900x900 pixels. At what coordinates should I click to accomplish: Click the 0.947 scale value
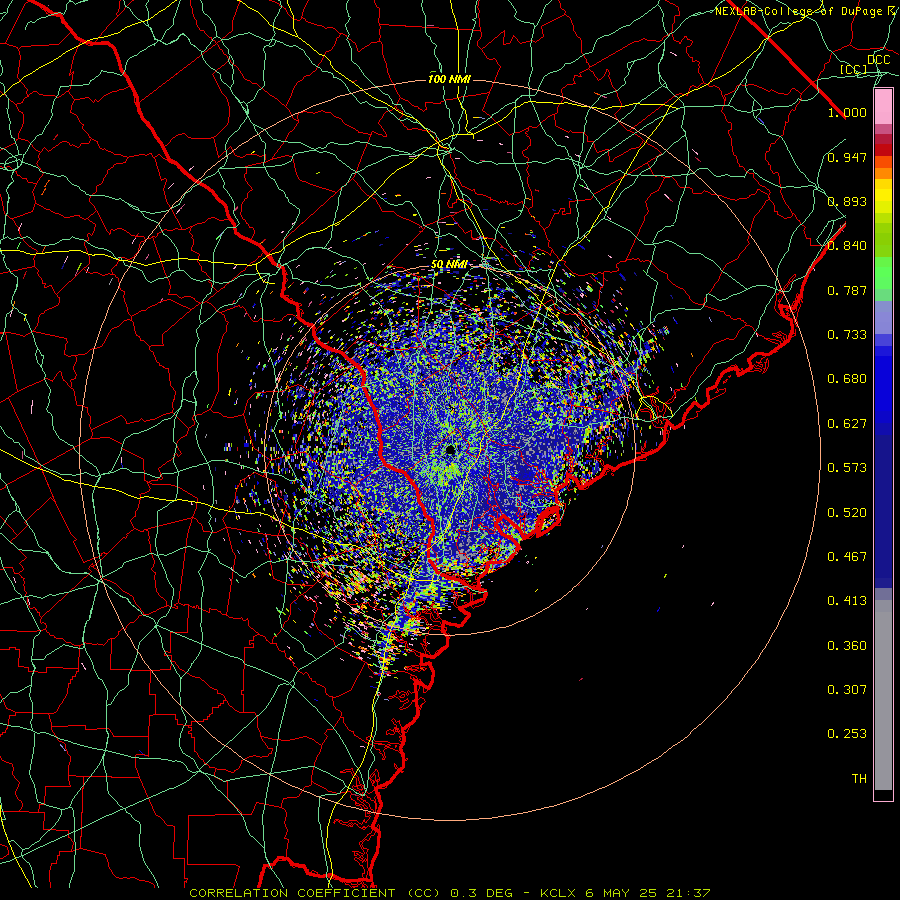point(847,157)
